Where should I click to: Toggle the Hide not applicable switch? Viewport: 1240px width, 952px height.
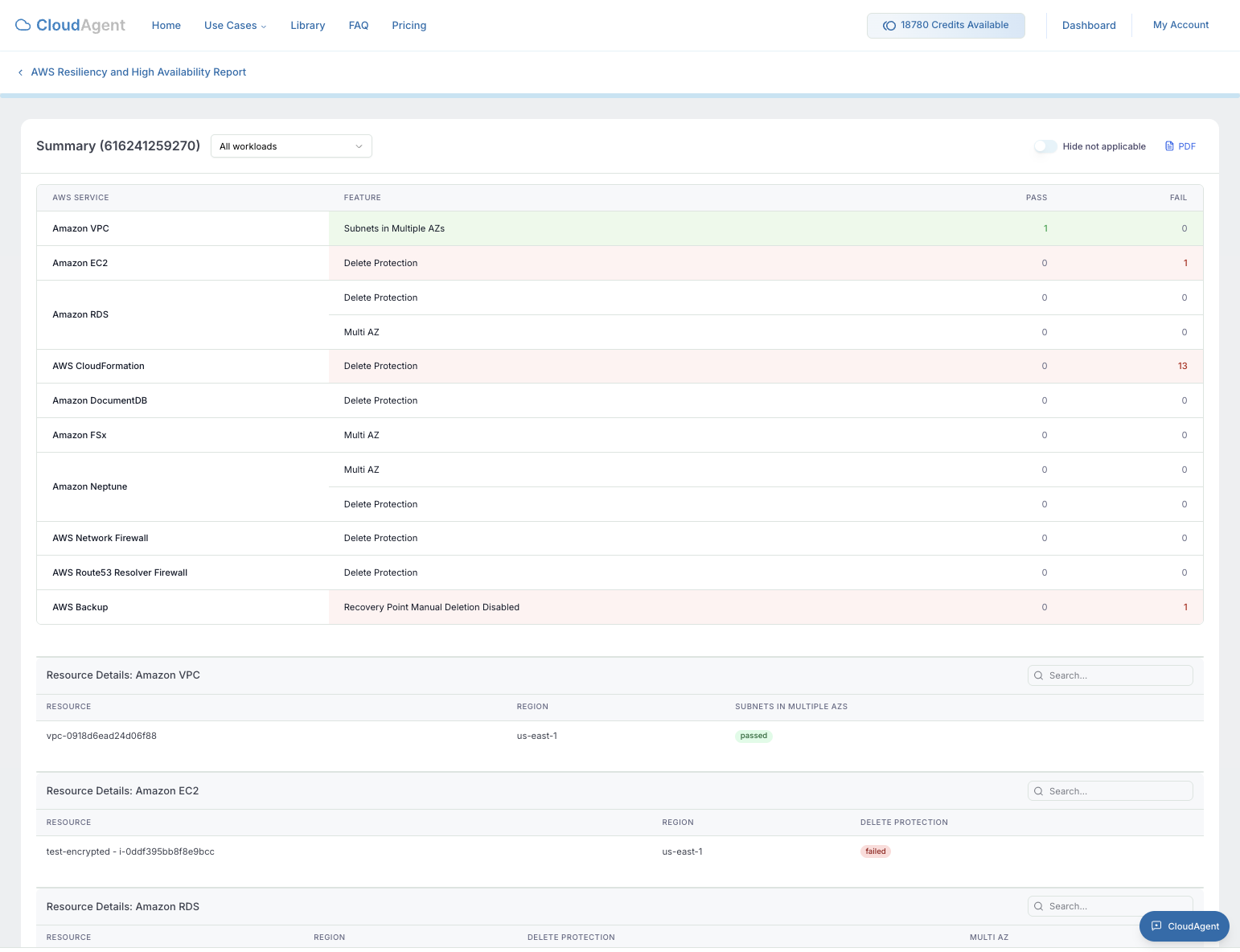(x=1045, y=146)
